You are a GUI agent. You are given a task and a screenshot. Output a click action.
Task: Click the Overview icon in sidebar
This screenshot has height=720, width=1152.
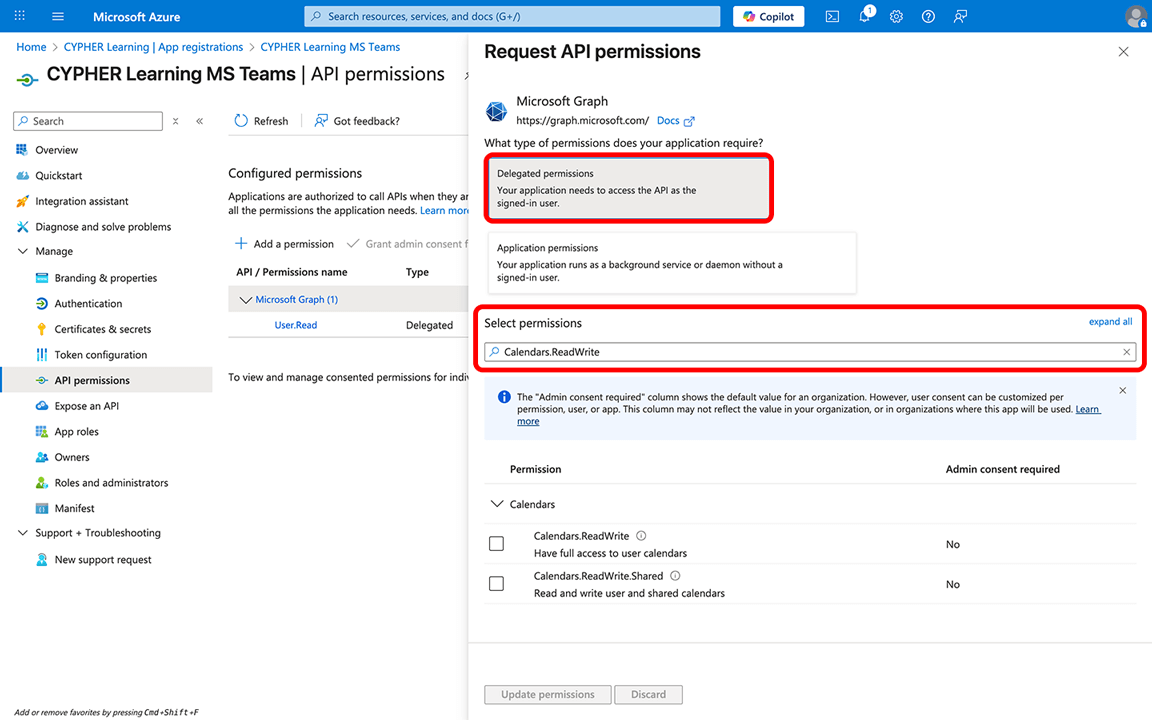click(22, 150)
